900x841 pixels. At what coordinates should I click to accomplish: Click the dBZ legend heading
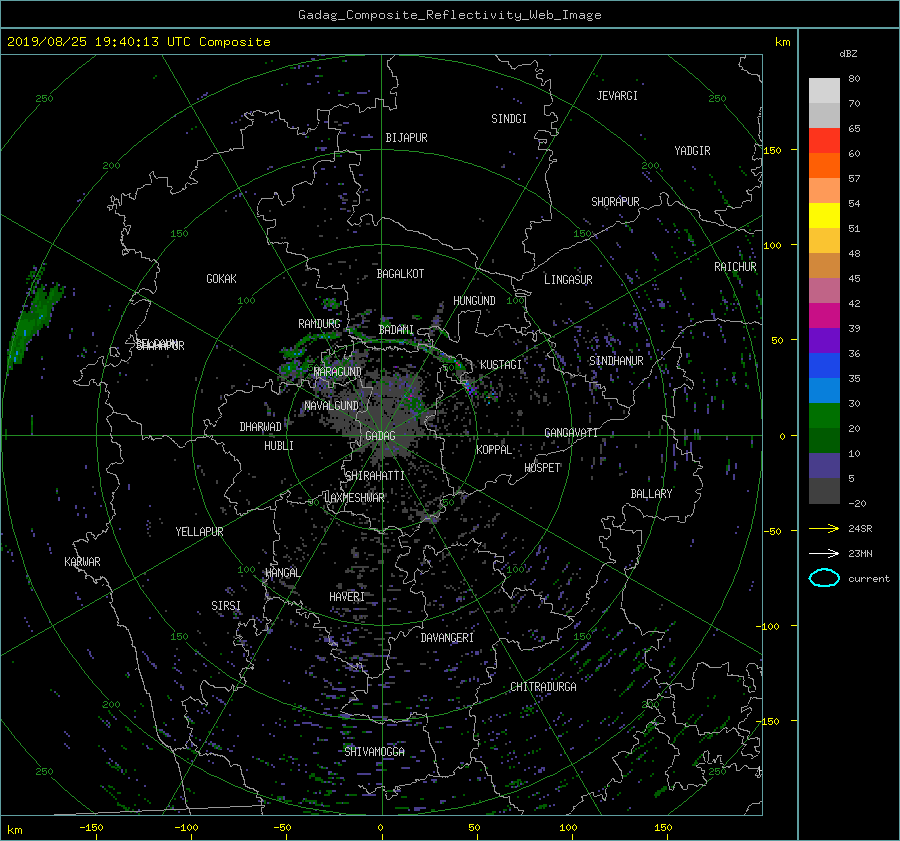848,53
